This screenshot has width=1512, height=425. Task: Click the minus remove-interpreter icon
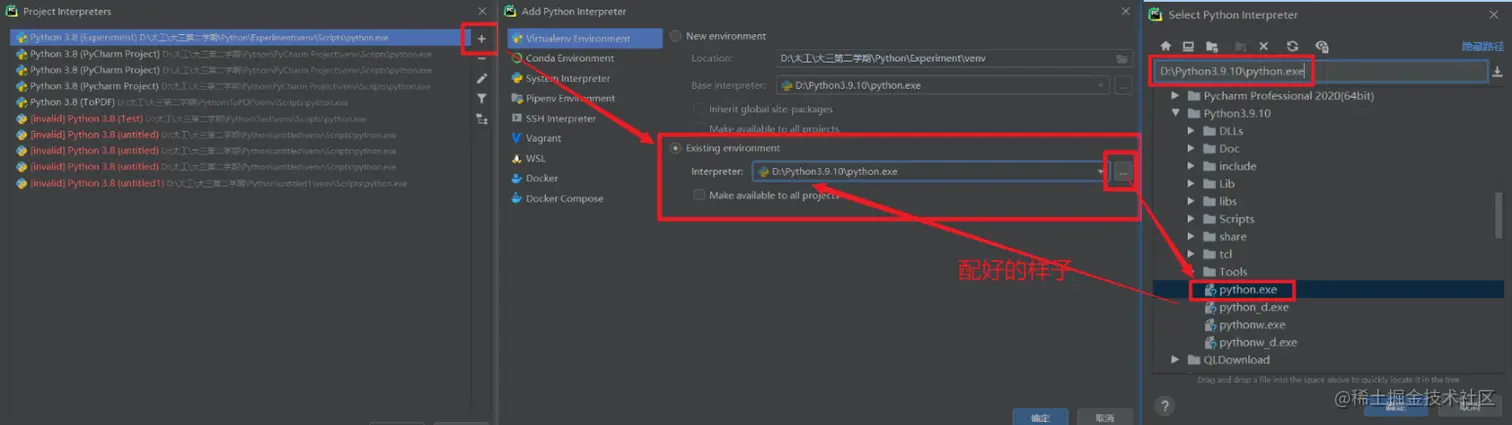click(x=481, y=58)
